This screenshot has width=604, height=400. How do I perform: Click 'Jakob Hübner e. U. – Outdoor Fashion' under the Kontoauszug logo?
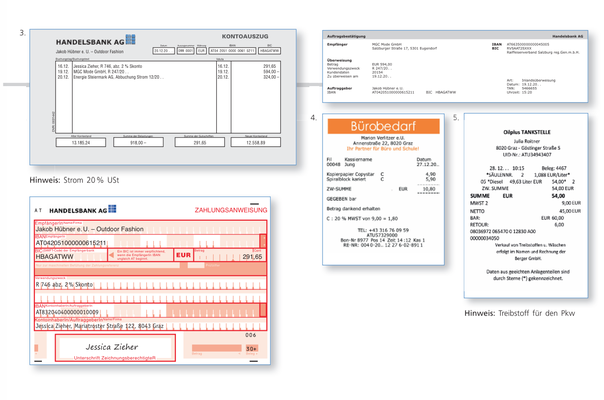tap(90, 51)
